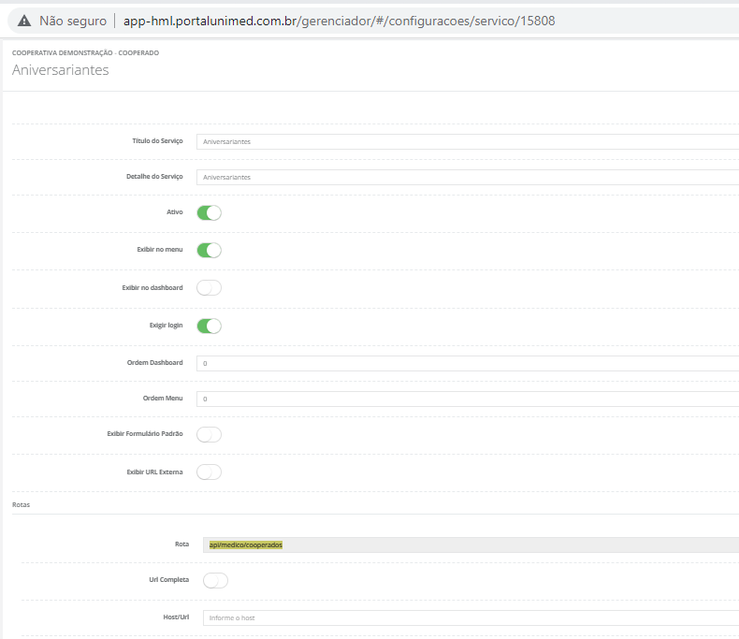Click the 'Não seguro' security label
Screen dimensions: 739x639
tap(73, 21)
